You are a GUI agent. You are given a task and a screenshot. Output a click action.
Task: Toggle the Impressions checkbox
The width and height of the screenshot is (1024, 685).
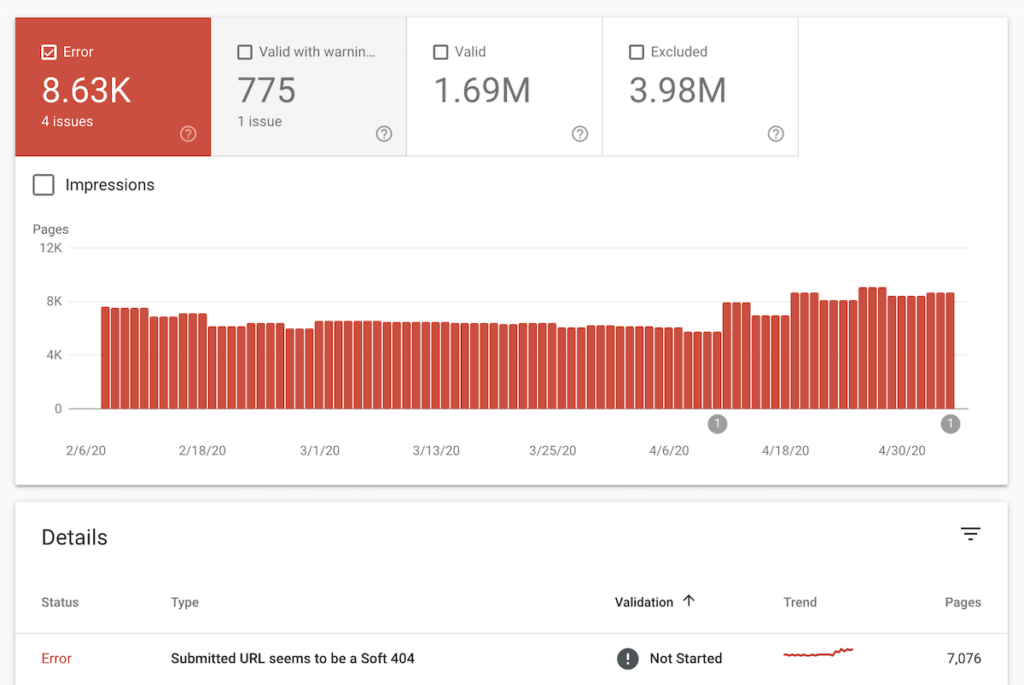(44, 185)
